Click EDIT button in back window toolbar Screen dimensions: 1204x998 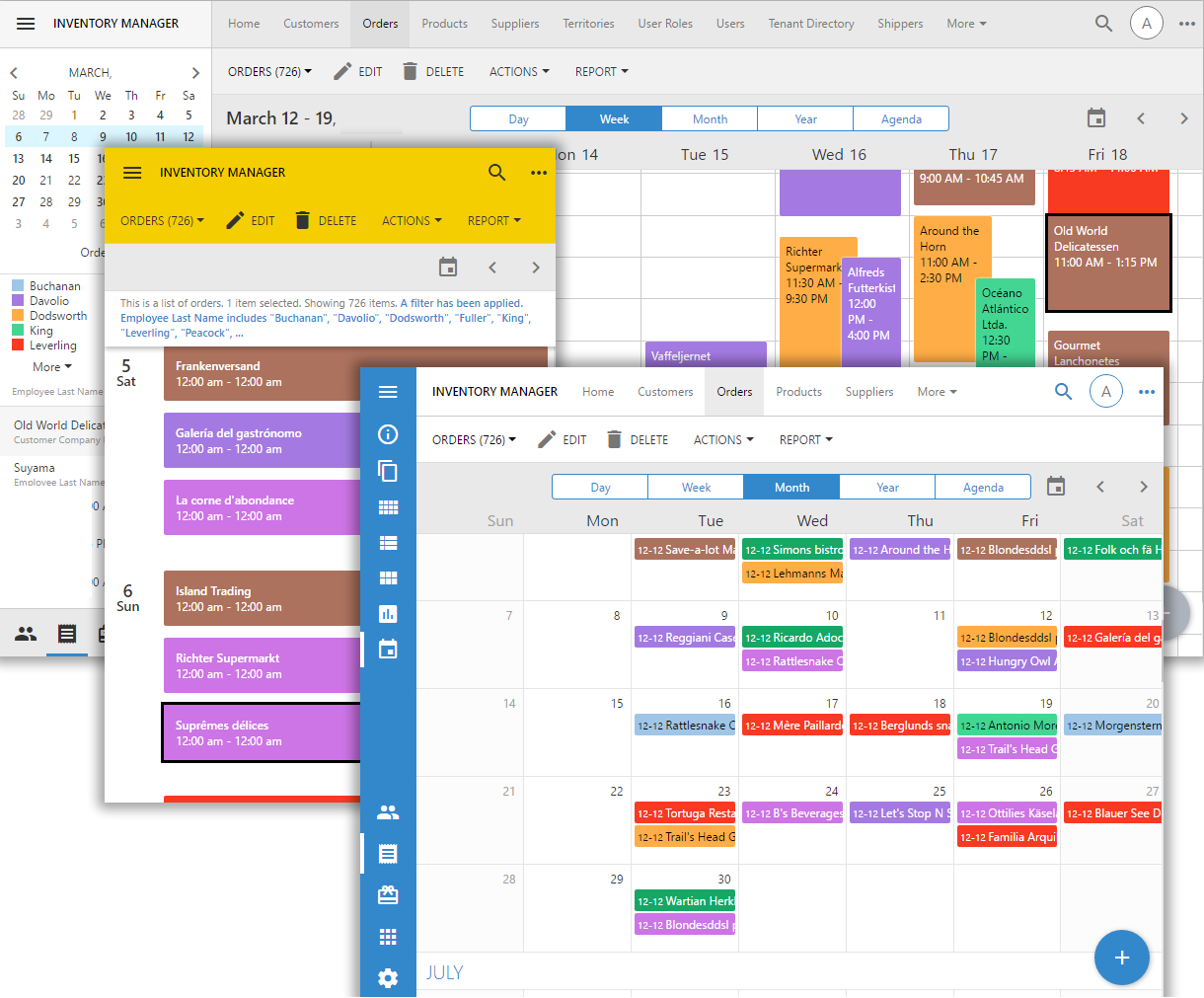click(357, 72)
